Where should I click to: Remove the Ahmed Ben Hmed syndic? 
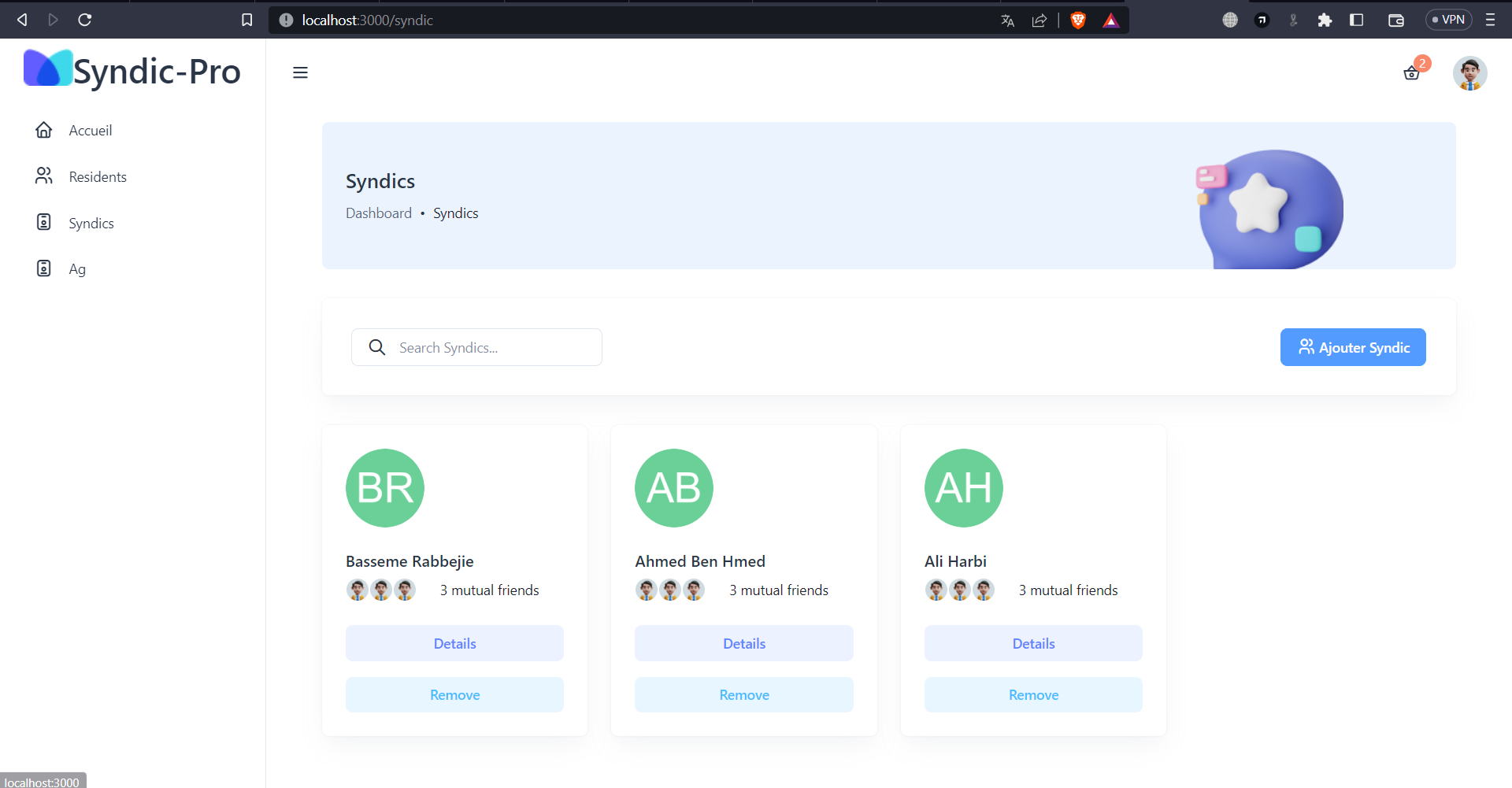tap(743, 695)
